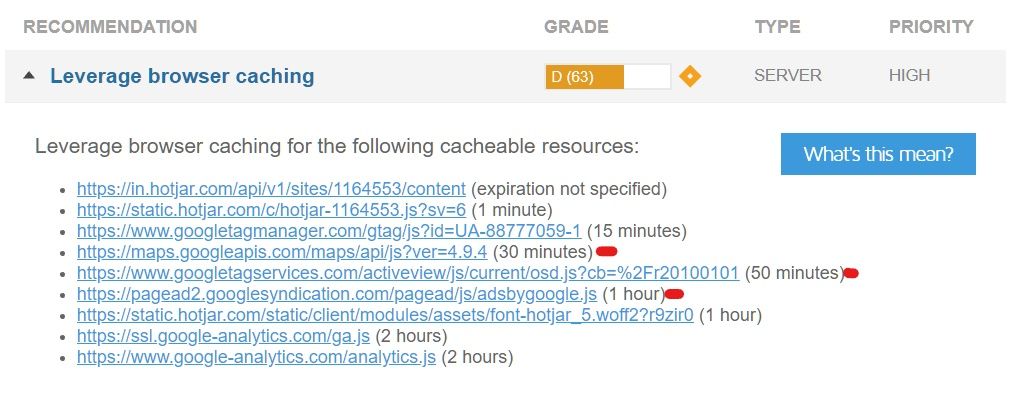Open the google-analytics.com analytics.js link
1010x404 pixels.
256,357
